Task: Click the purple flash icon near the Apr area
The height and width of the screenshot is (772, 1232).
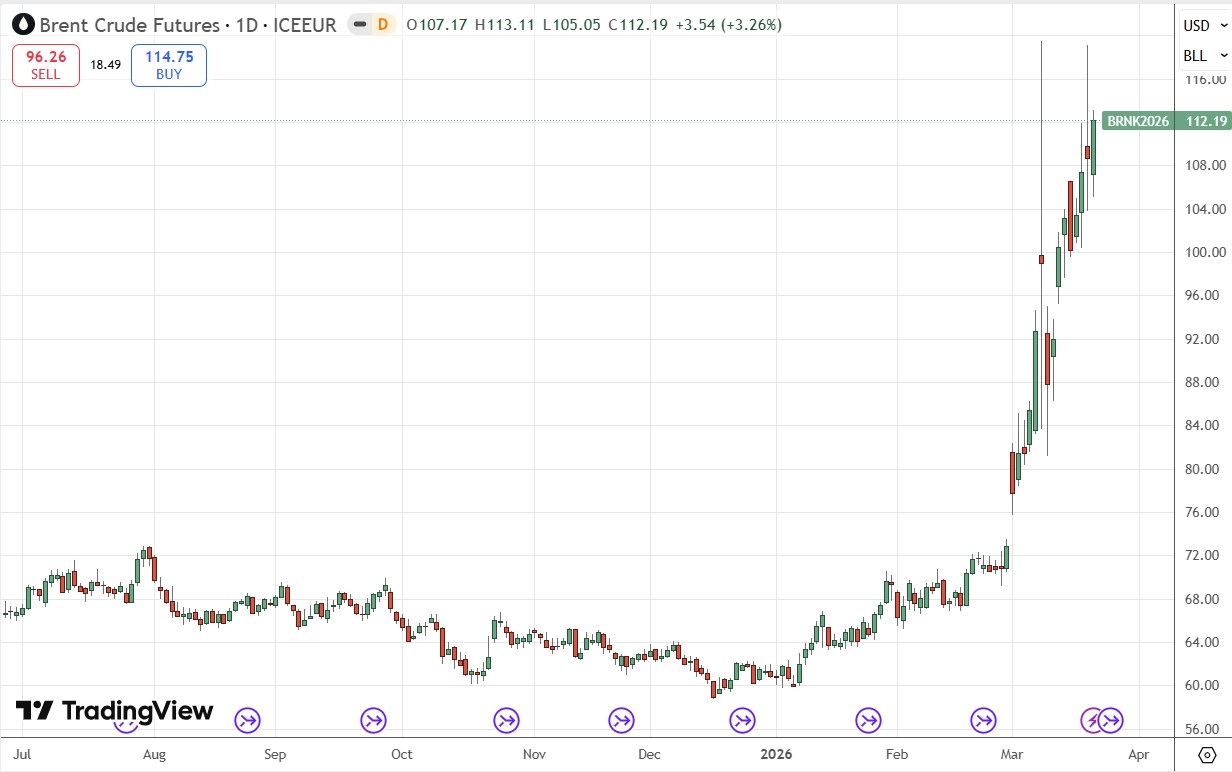Action: [1091, 719]
